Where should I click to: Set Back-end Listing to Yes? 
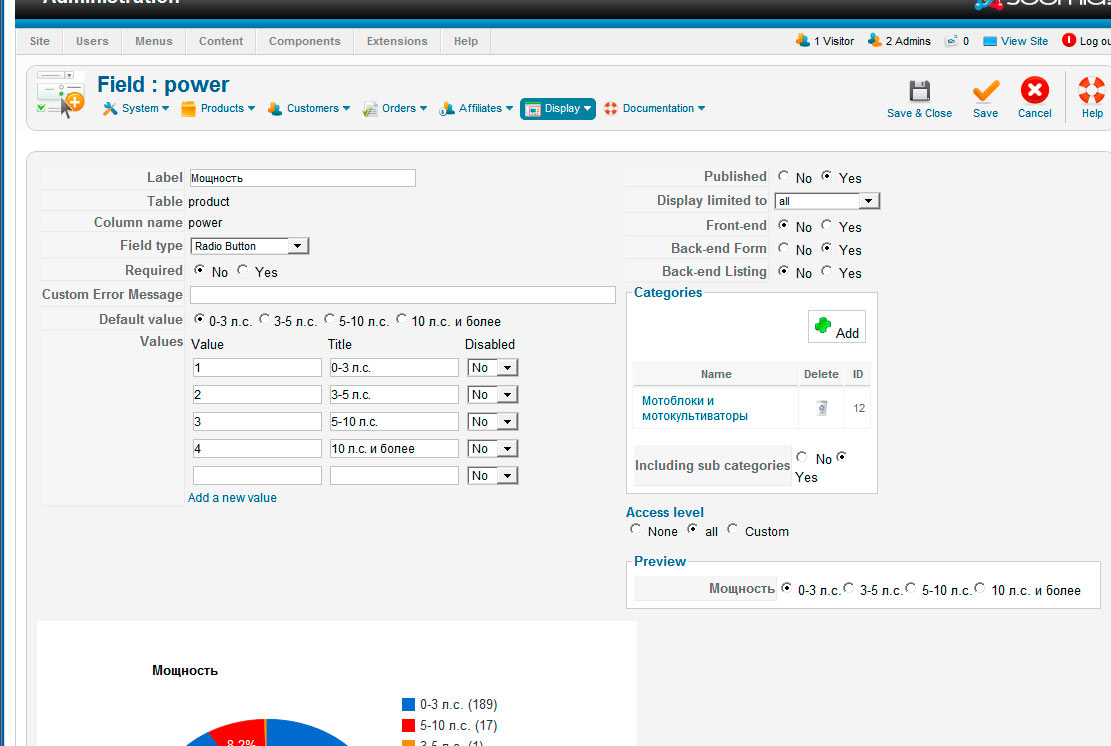coord(827,271)
